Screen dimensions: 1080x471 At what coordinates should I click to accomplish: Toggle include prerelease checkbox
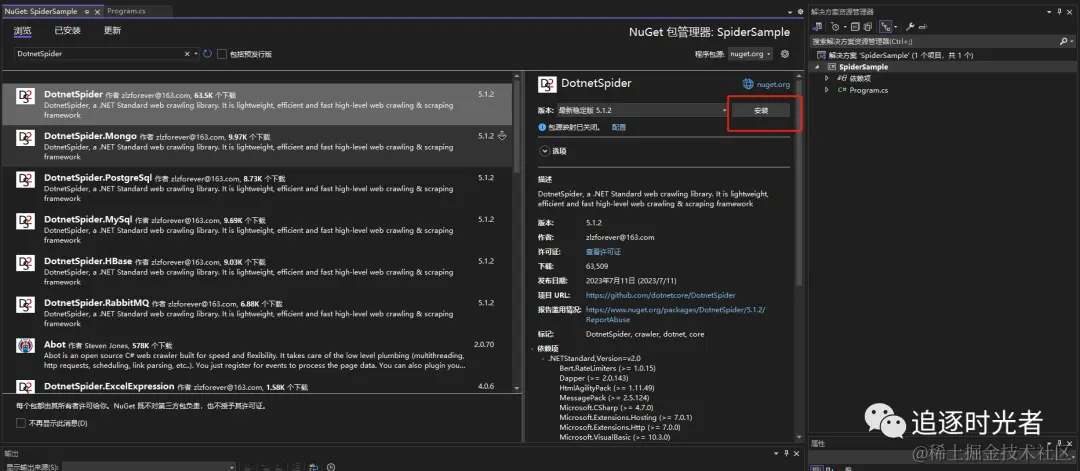click(x=222, y=53)
